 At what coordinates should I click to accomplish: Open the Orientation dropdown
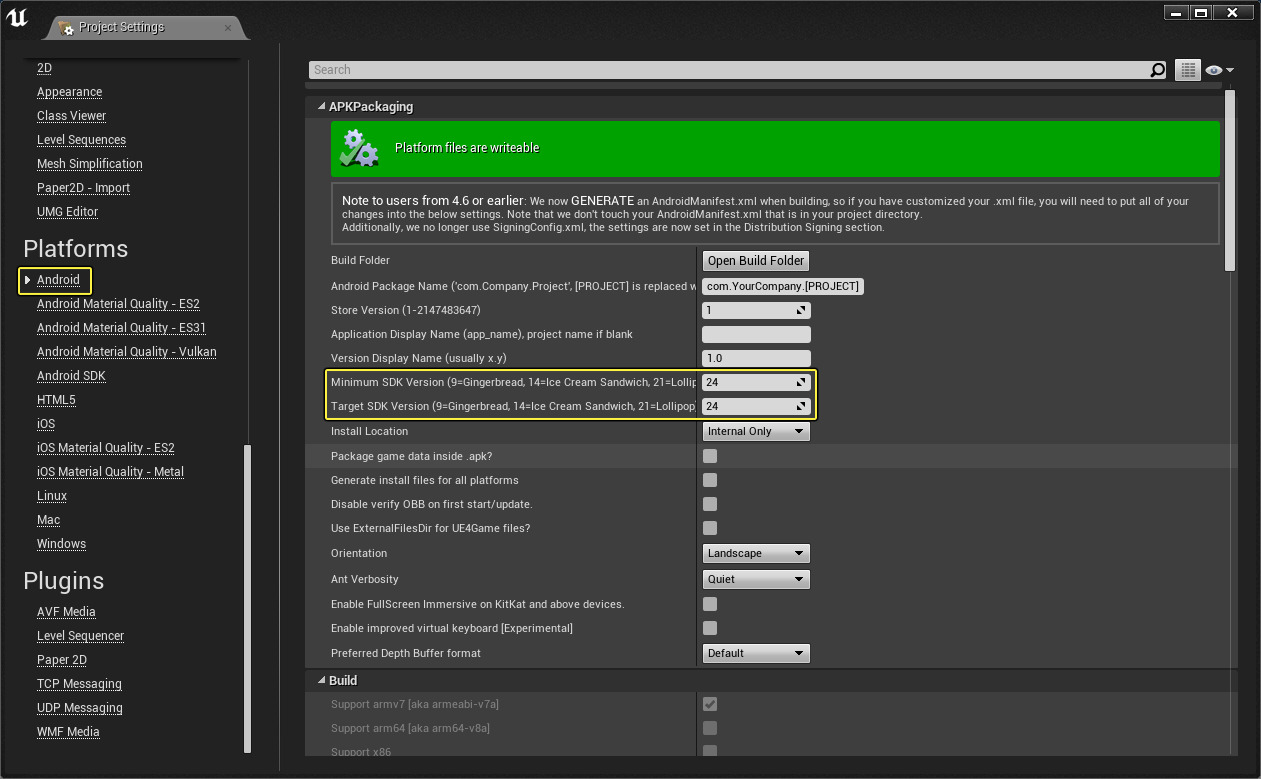pyautogui.click(x=755, y=553)
